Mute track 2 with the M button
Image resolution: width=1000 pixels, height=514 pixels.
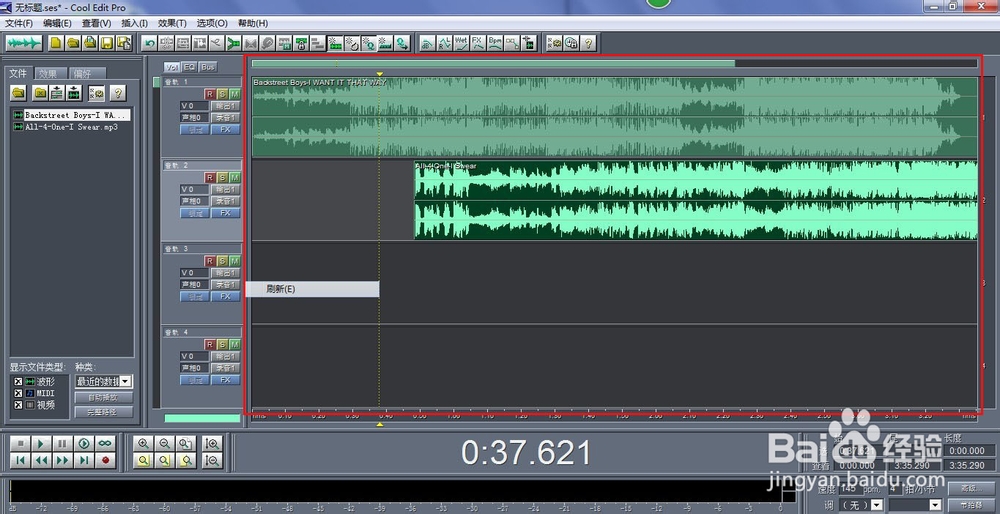(x=235, y=177)
